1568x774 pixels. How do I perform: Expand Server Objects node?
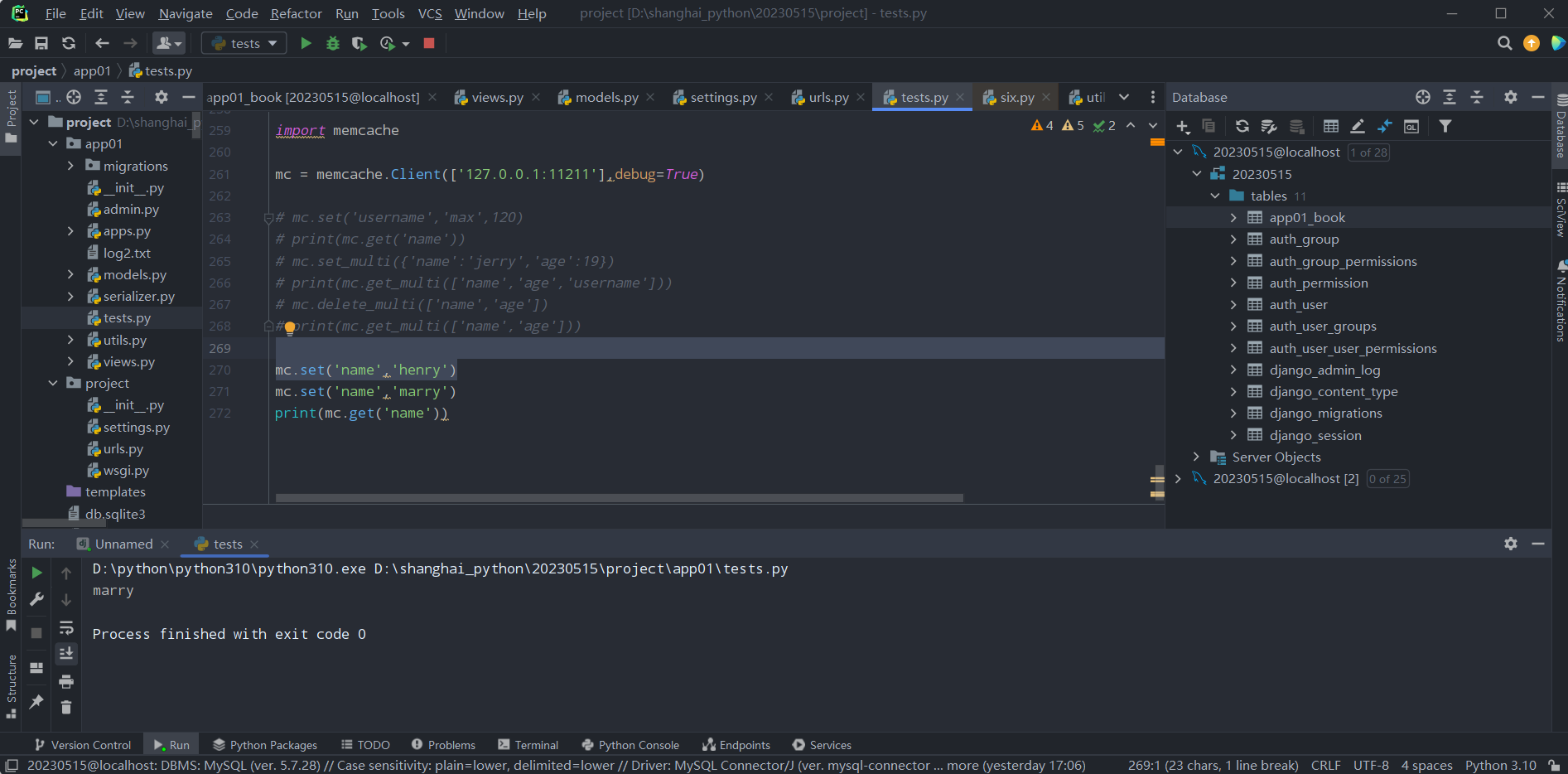click(1196, 457)
